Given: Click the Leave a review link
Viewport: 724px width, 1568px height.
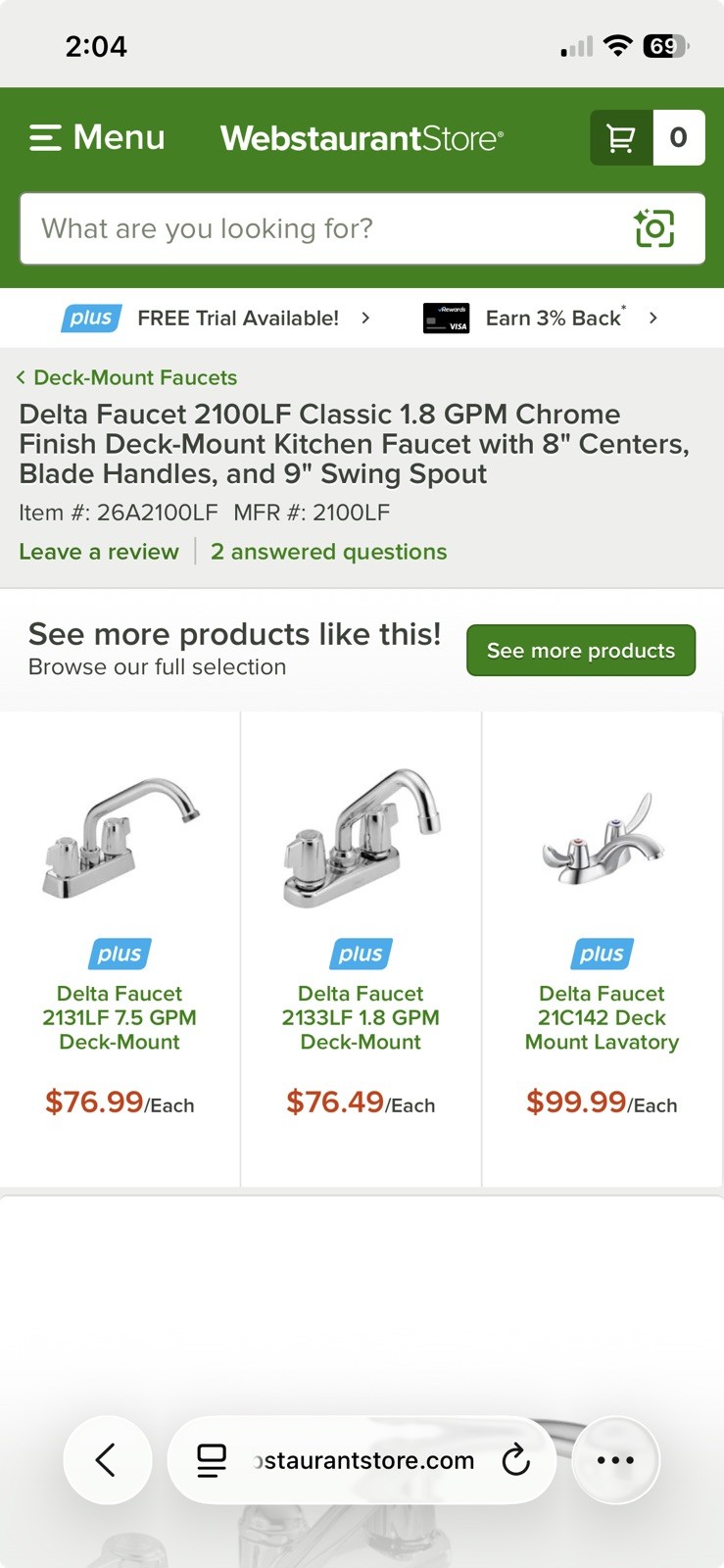Looking at the screenshot, I should pos(99,552).
